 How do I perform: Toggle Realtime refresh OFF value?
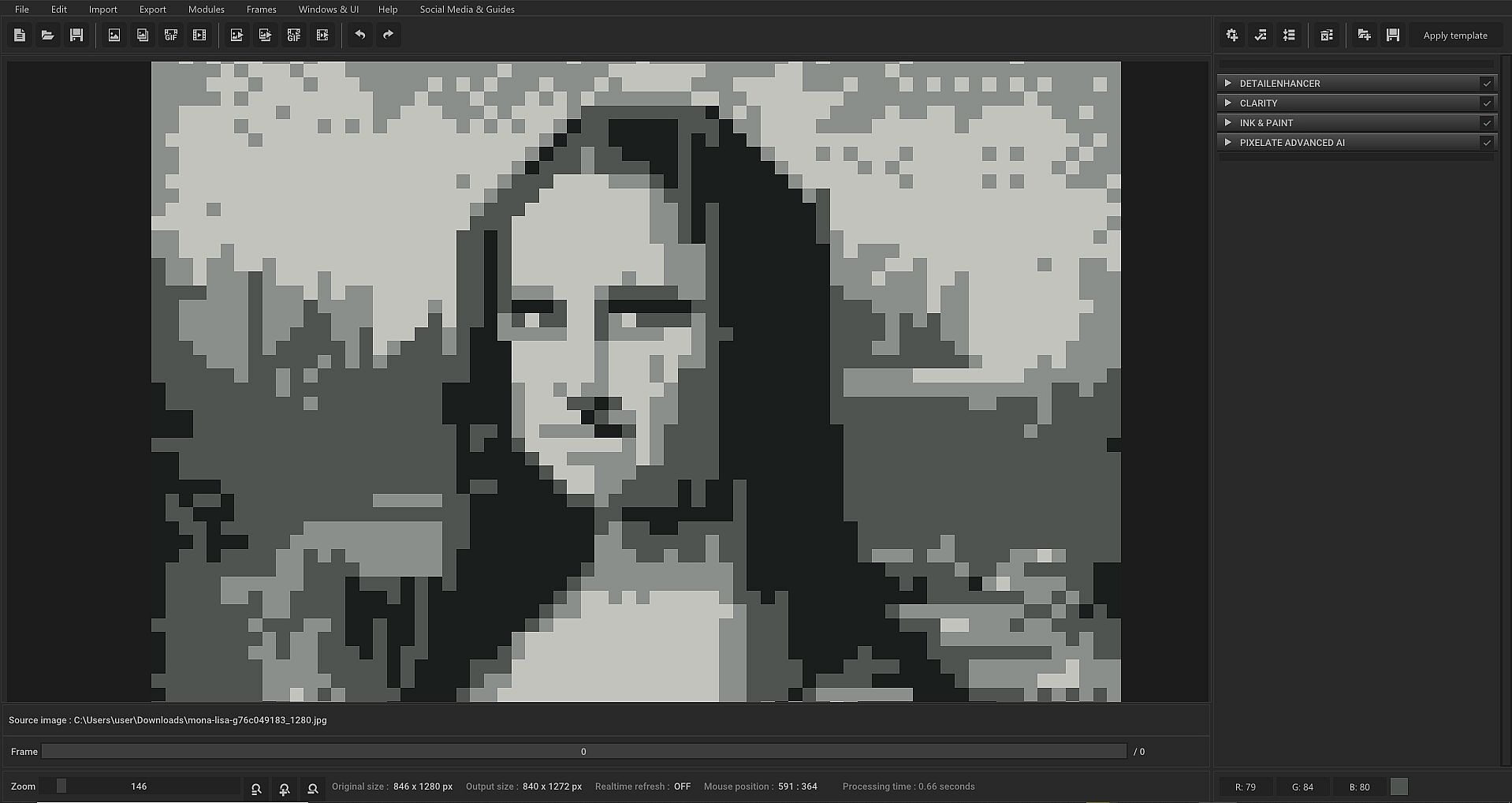682,786
